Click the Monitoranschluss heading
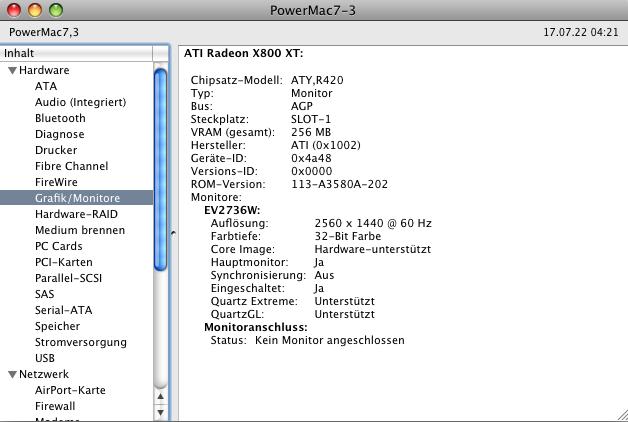This screenshot has width=628, height=422. (x=256, y=328)
